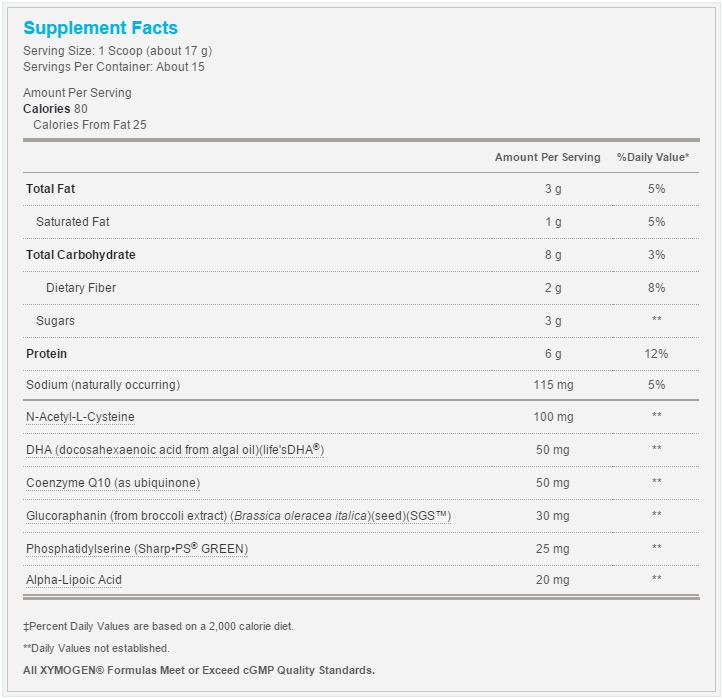
Task: Open the DHA docosahexaenoic acid ingredient link
Action: point(175,449)
